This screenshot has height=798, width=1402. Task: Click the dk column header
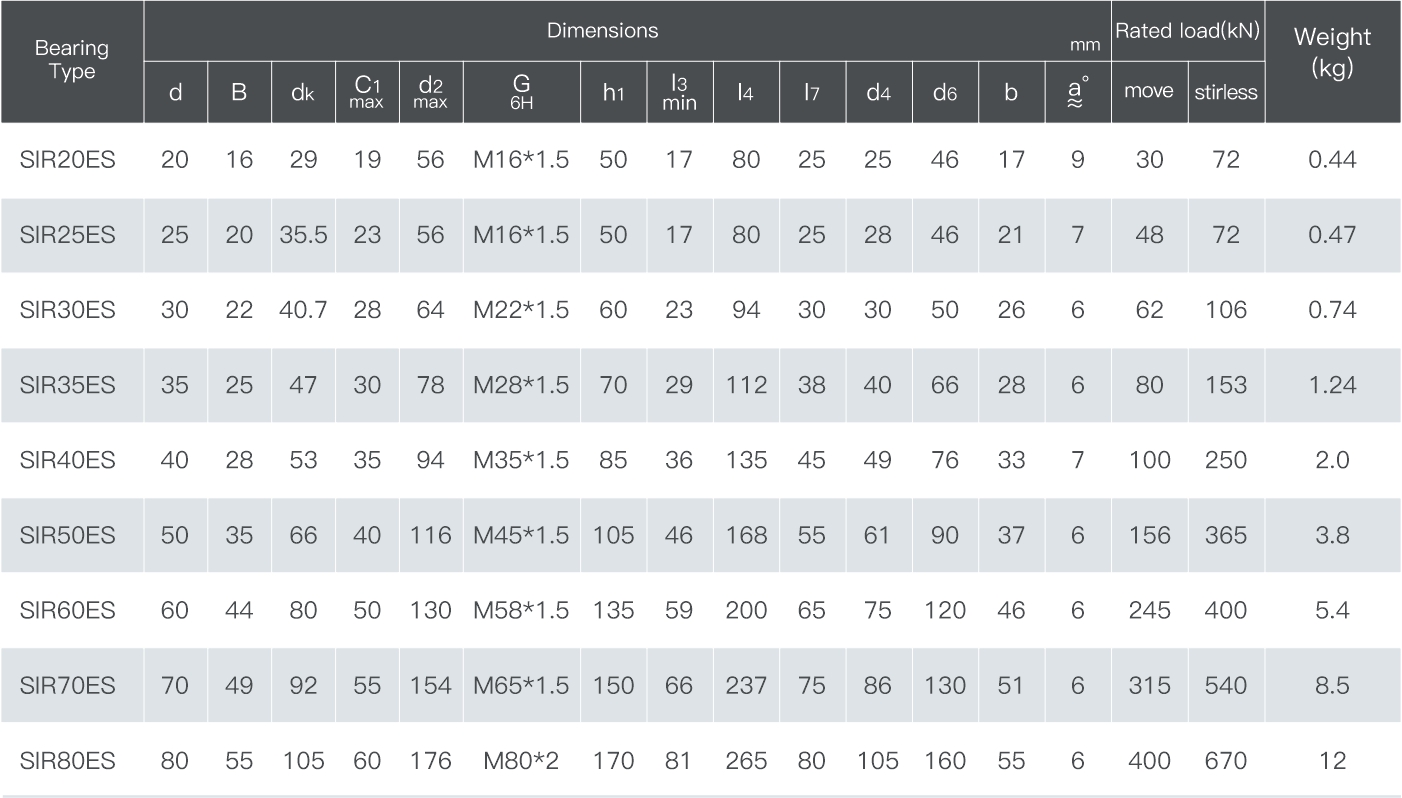302,92
